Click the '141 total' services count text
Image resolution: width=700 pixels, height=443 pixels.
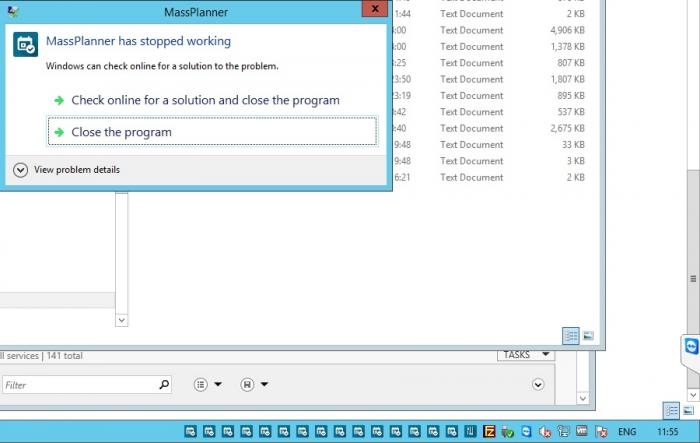[65, 356]
